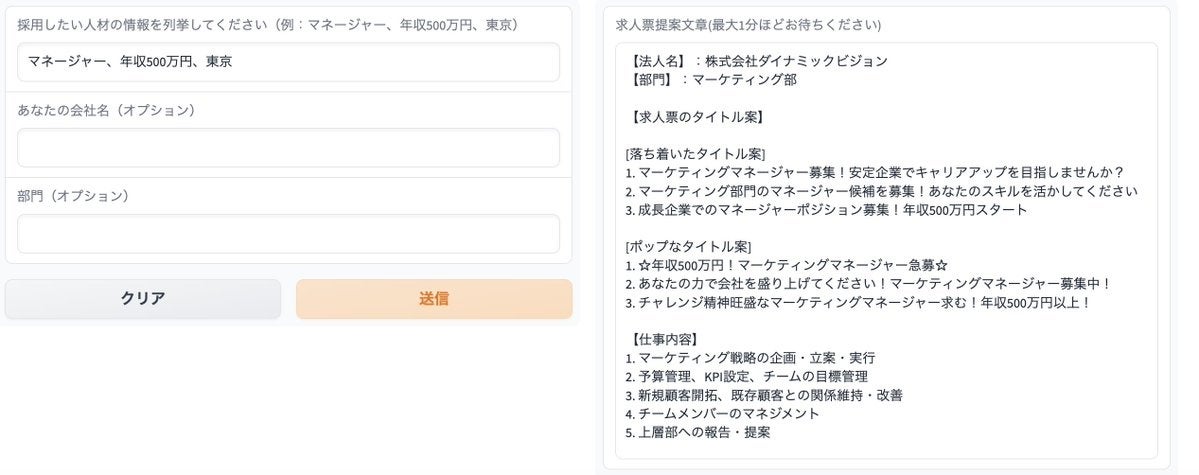Screen dimensions: 1199x475
Task: Click the candidate info input with マネージャー text
Action: coord(288,62)
